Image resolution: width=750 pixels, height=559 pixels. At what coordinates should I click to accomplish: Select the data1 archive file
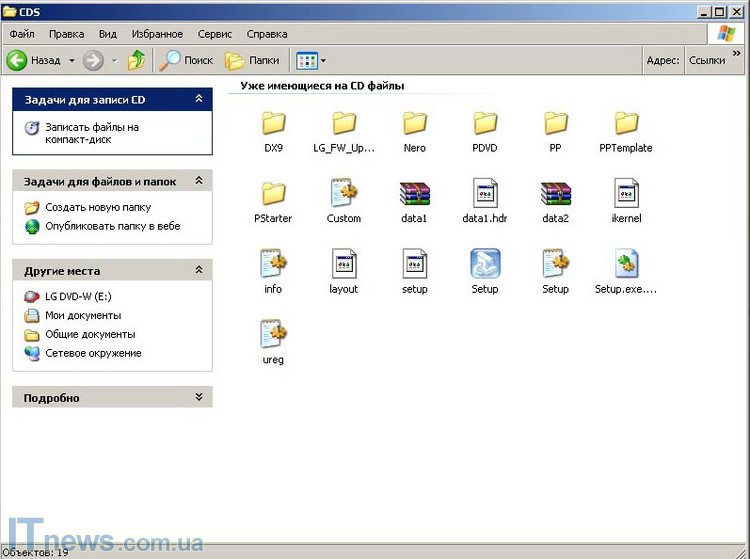[x=414, y=194]
